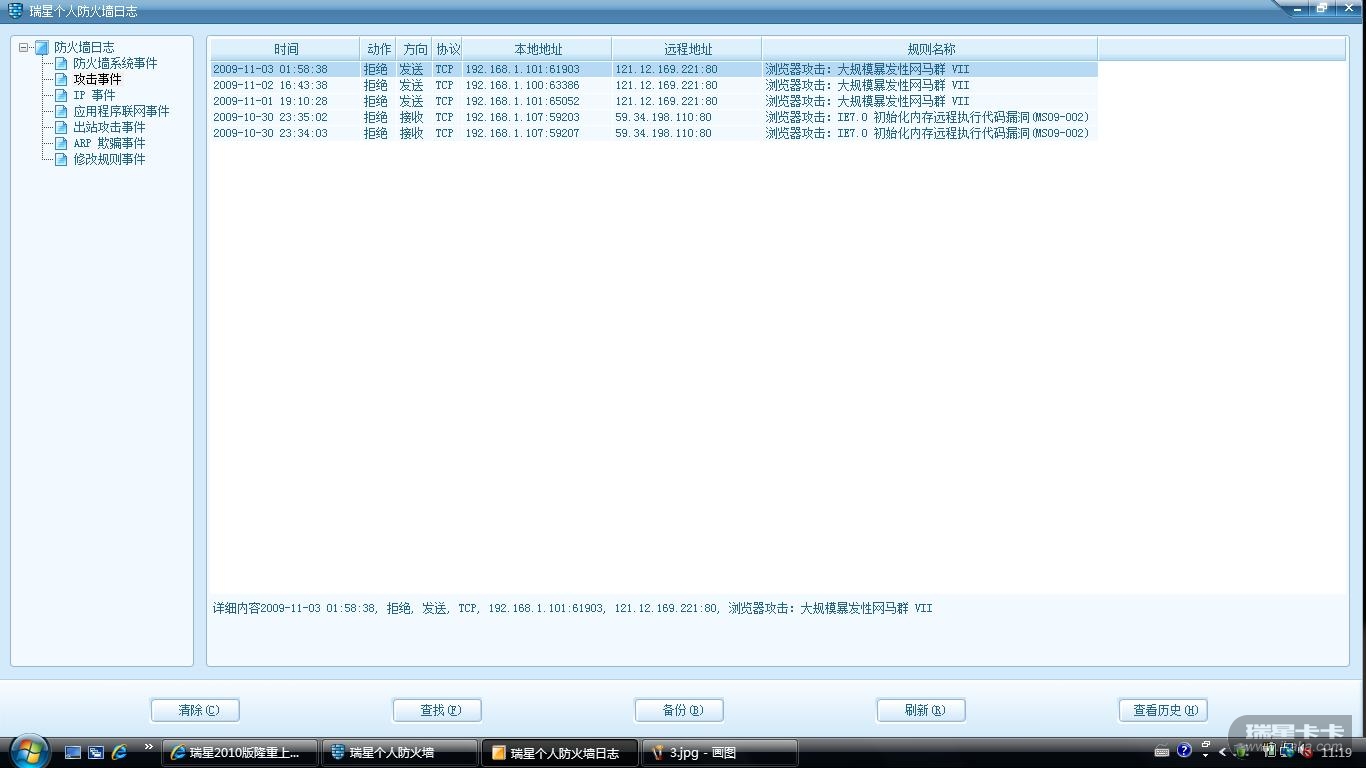Select the log row dated 2009-10-30 23:34:03
1366x768 pixels.
tap(654, 133)
